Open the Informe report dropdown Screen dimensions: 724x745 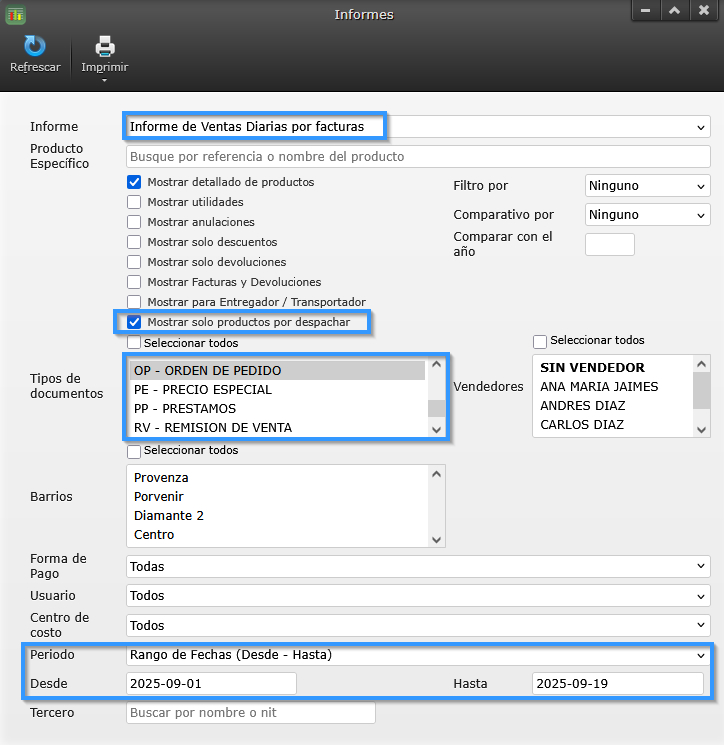417,127
